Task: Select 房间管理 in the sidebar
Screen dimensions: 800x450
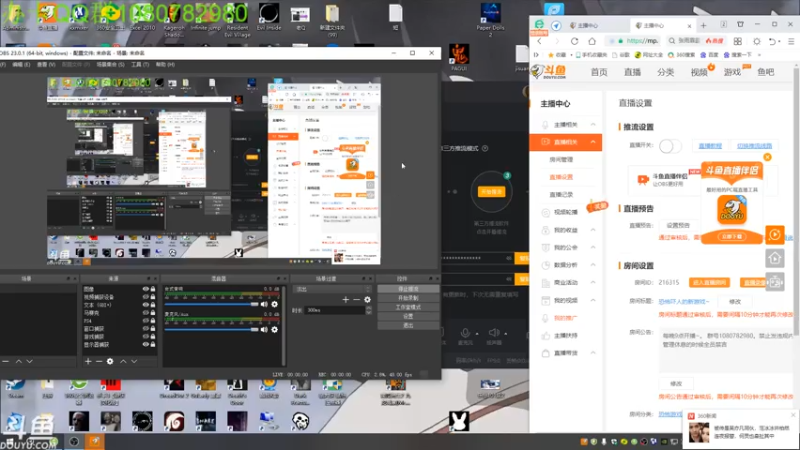Action: point(561,160)
